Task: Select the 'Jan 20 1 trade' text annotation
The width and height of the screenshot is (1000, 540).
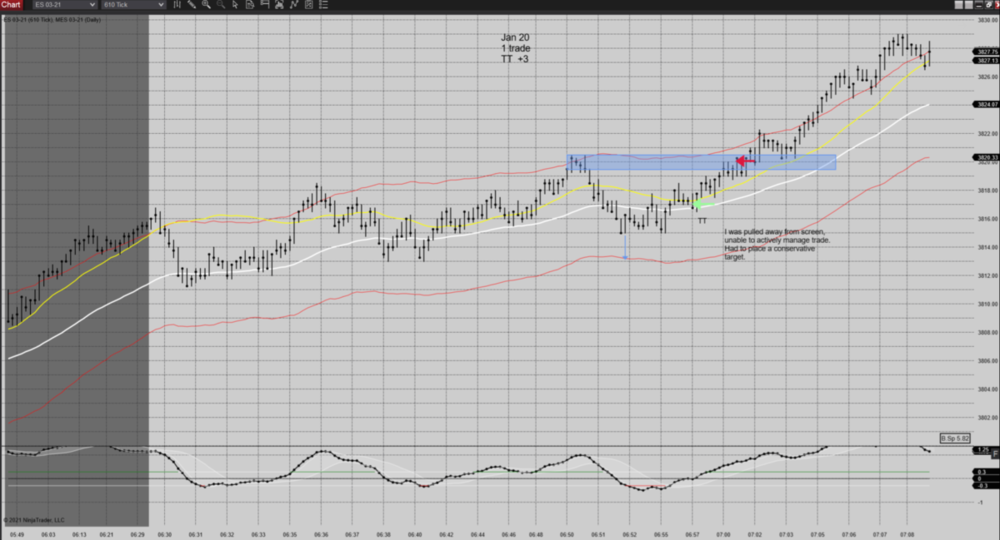Action: 515,48
